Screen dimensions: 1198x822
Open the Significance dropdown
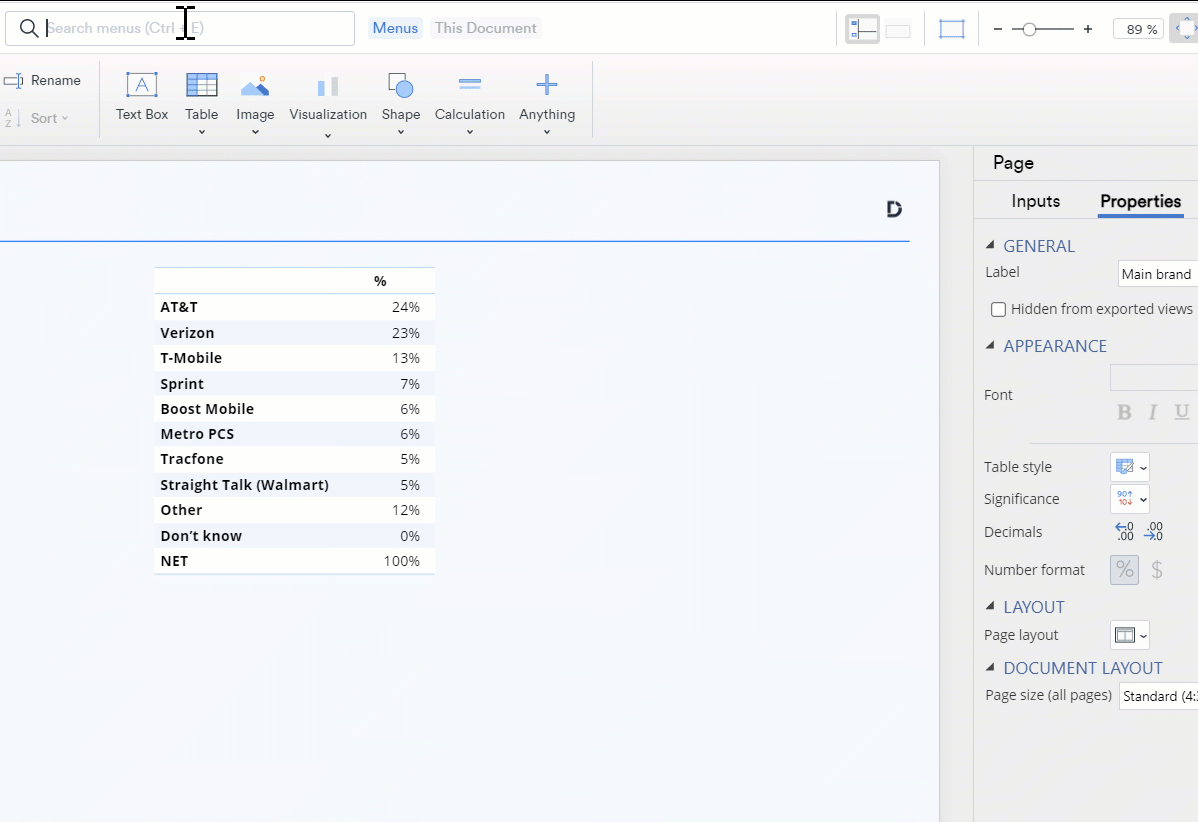(1130, 499)
